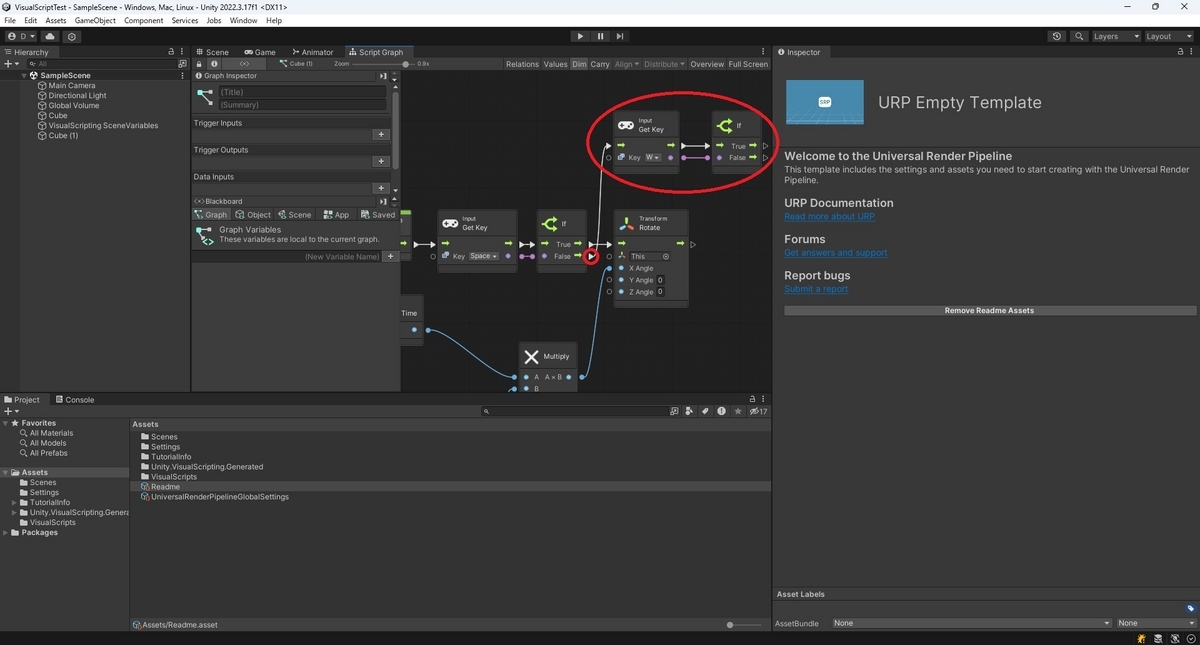Open the Key Space dropdown on Get Key node
Viewport: 1200px width, 645px height.
[484, 256]
